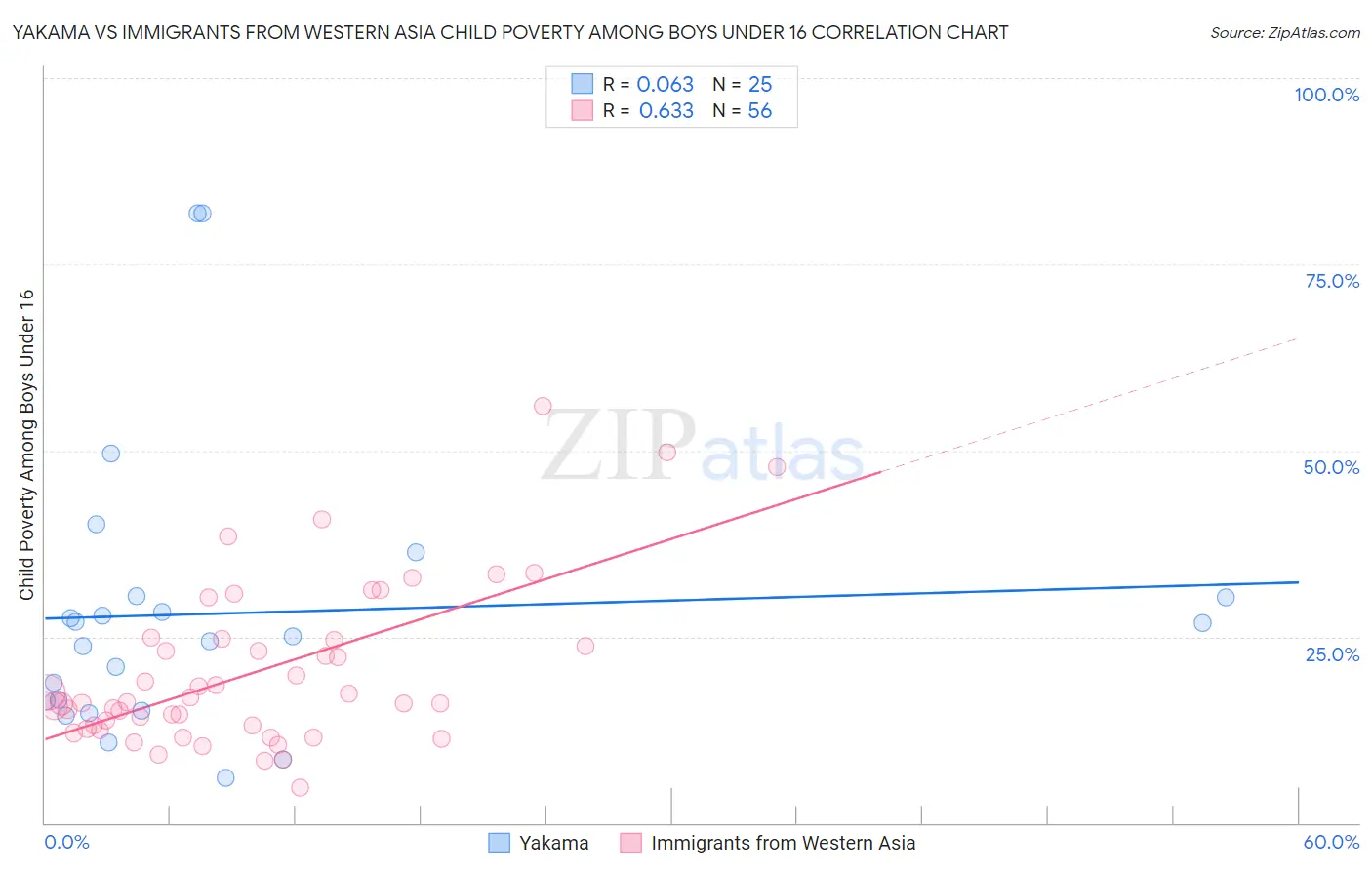Click the chart title text
This screenshot has width=1372, height=870.
(x=510, y=32)
